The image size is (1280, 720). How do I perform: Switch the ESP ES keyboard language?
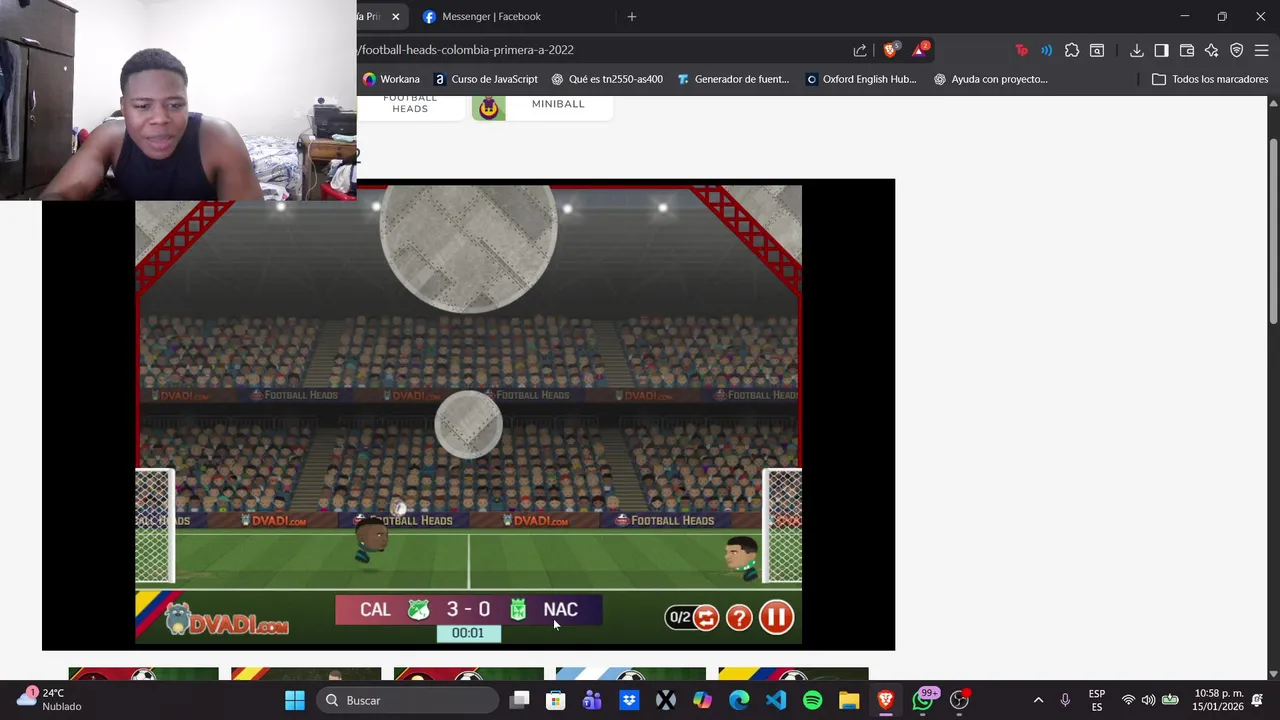pyautogui.click(x=1097, y=700)
